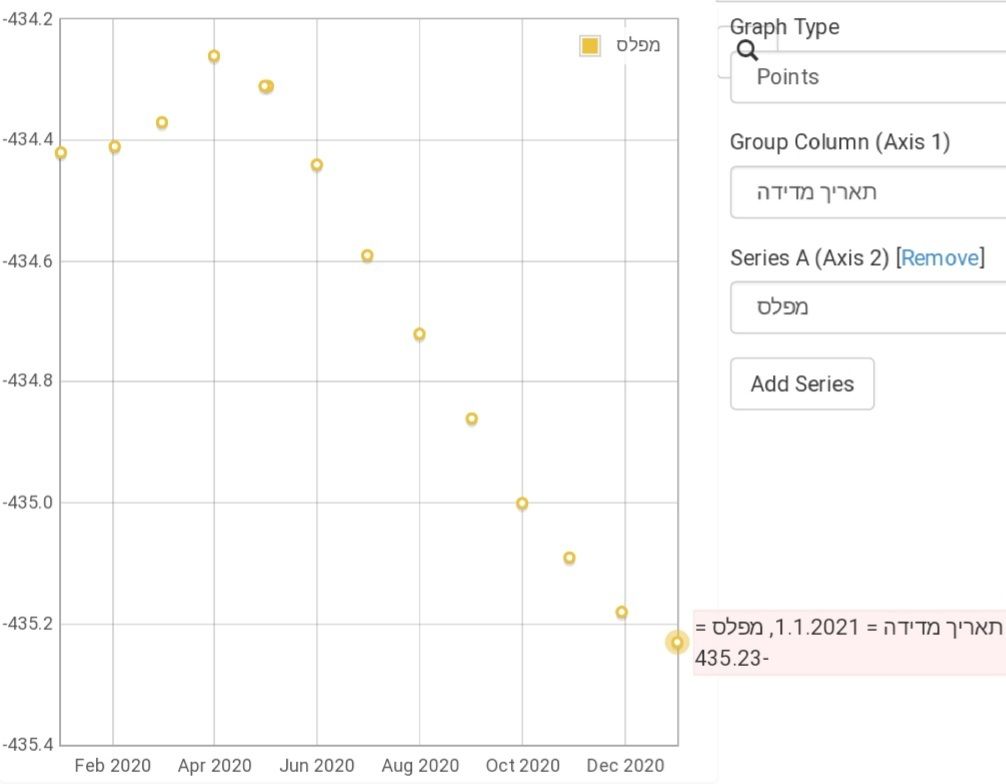The image size is (1006, 784).
Task: Click the magnifying glass zoom icon
Action: 747,50
